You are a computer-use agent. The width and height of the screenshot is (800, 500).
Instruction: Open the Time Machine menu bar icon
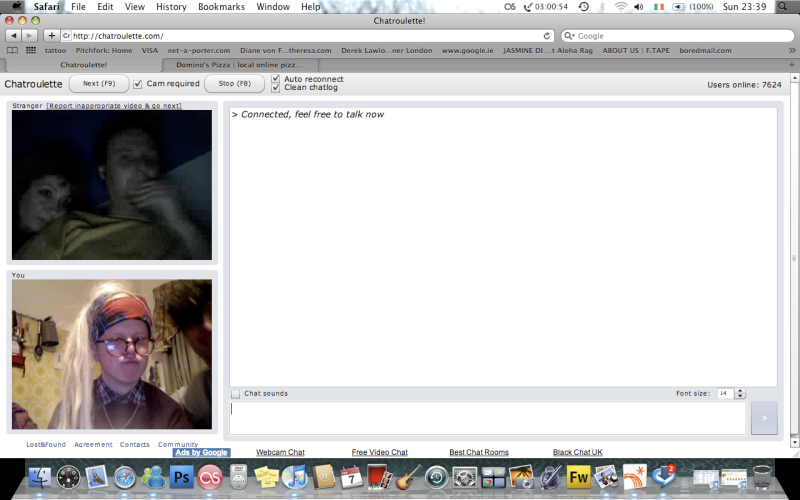coord(584,7)
